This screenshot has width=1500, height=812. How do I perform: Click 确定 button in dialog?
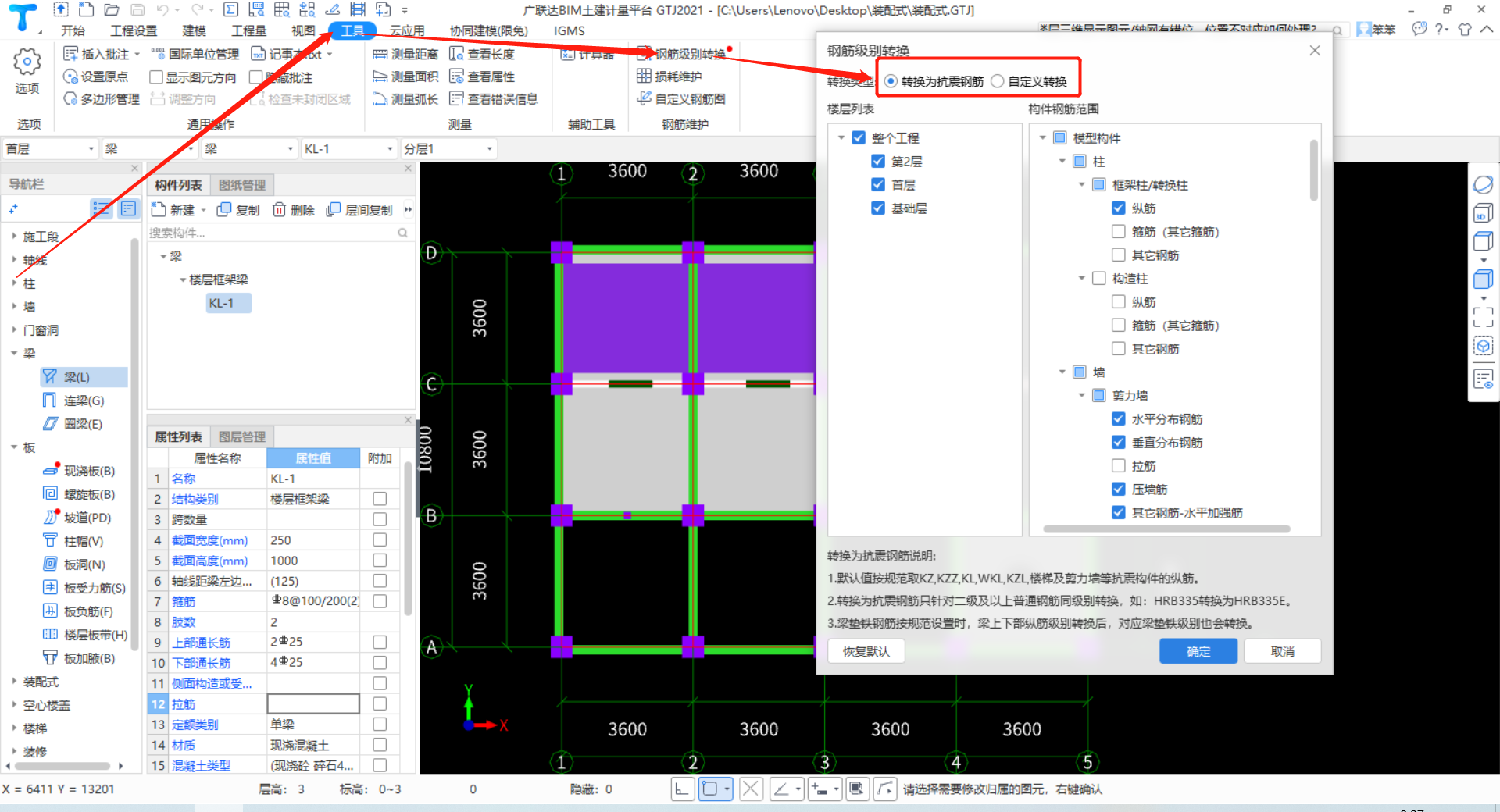coord(1198,651)
